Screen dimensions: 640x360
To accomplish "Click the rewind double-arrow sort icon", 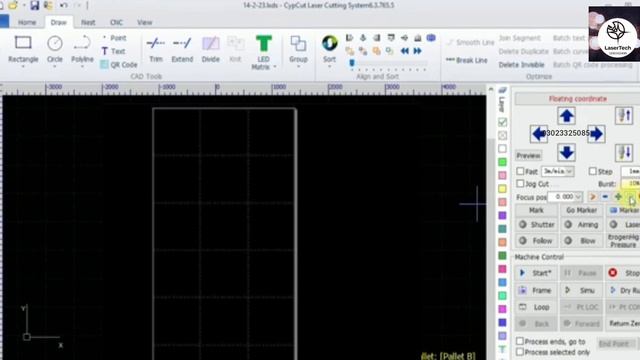I will click(404, 51).
